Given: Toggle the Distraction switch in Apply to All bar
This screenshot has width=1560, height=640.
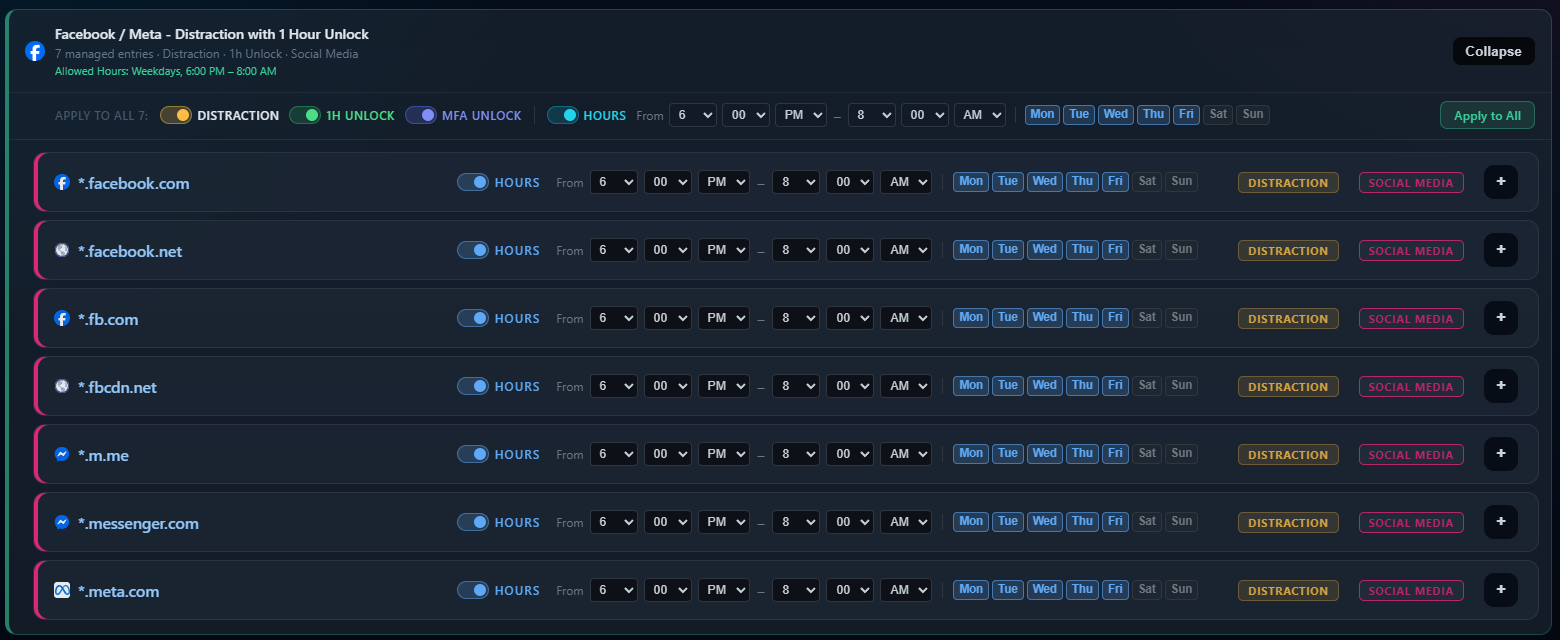Looking at the screenshot, I should tap(176, 115).
